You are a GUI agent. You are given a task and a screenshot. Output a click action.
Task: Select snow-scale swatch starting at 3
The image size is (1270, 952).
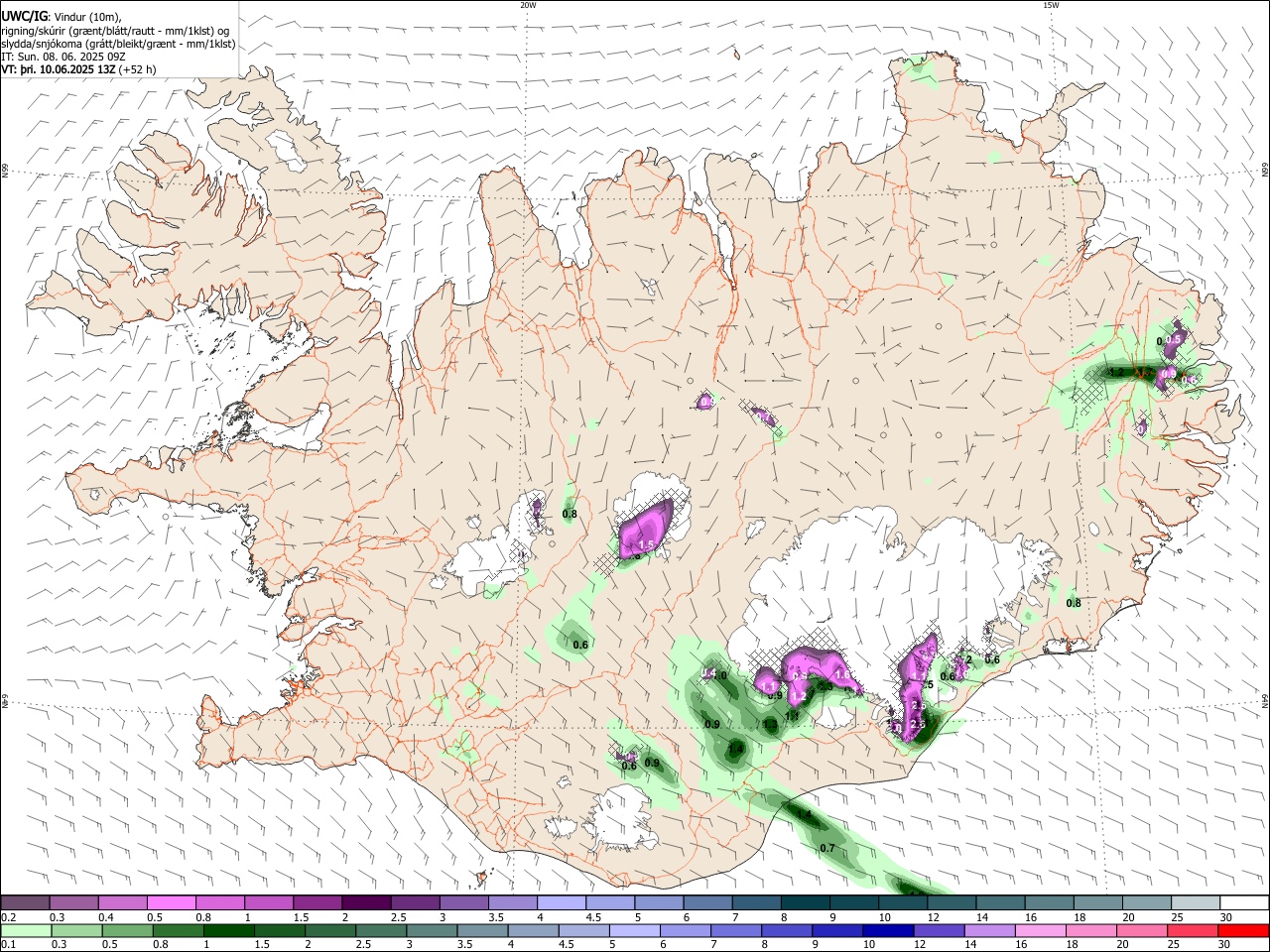pyautogui.click(x=464, y=902)
